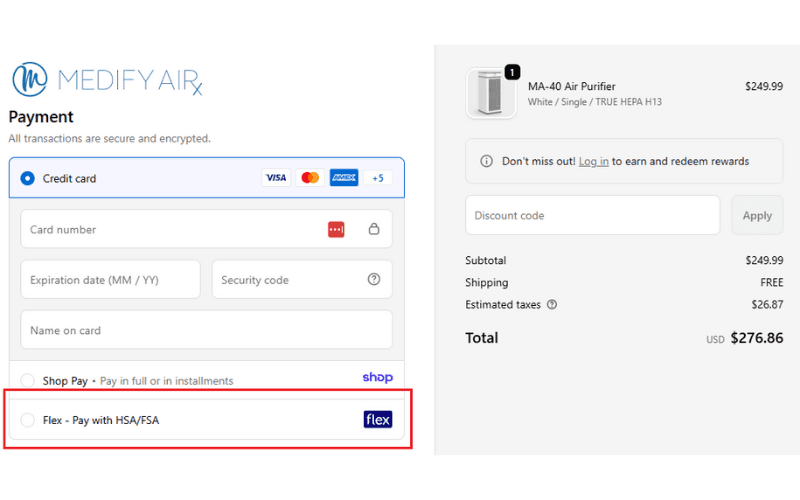Screen dimensions: 800x500
Task: Click the MA-40 Air Purifier product name
Action: click(571, 86)
